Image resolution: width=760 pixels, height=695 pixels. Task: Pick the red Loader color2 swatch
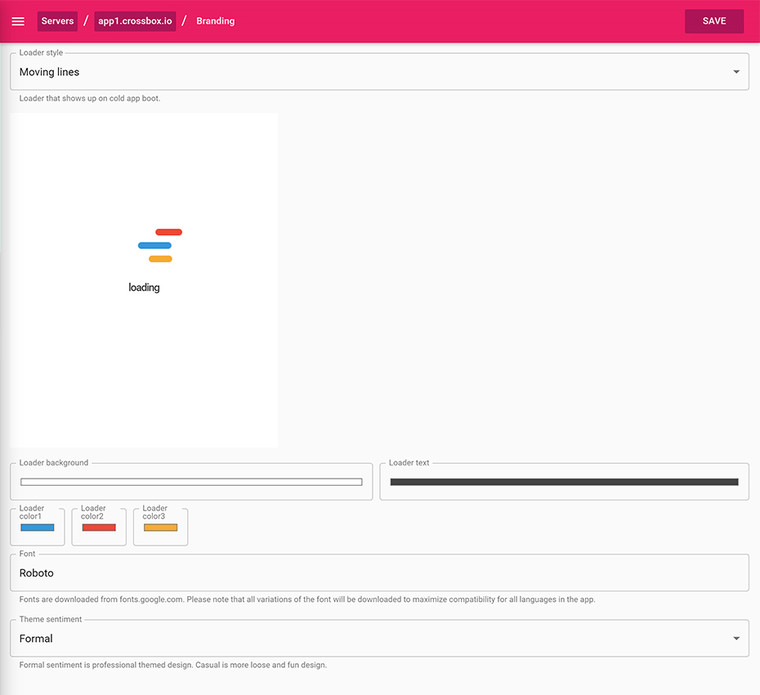tap(99, 527)
